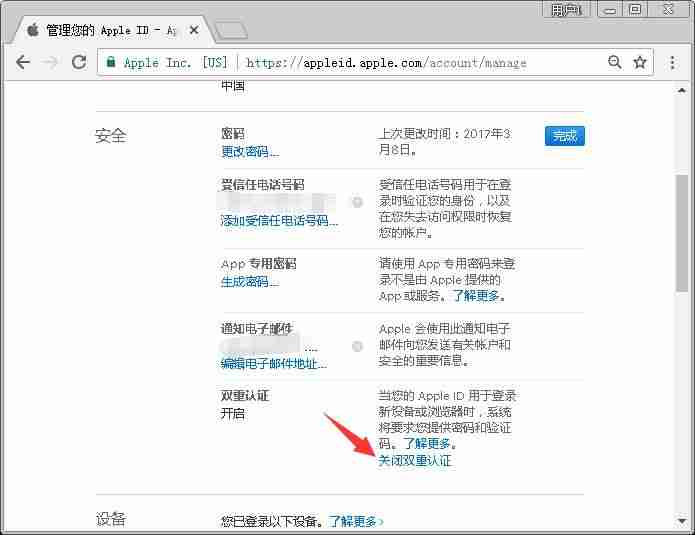Open the zoom magnifier in address bar
The width and height of the screenshot is (695, 535).
pos(615,62)
